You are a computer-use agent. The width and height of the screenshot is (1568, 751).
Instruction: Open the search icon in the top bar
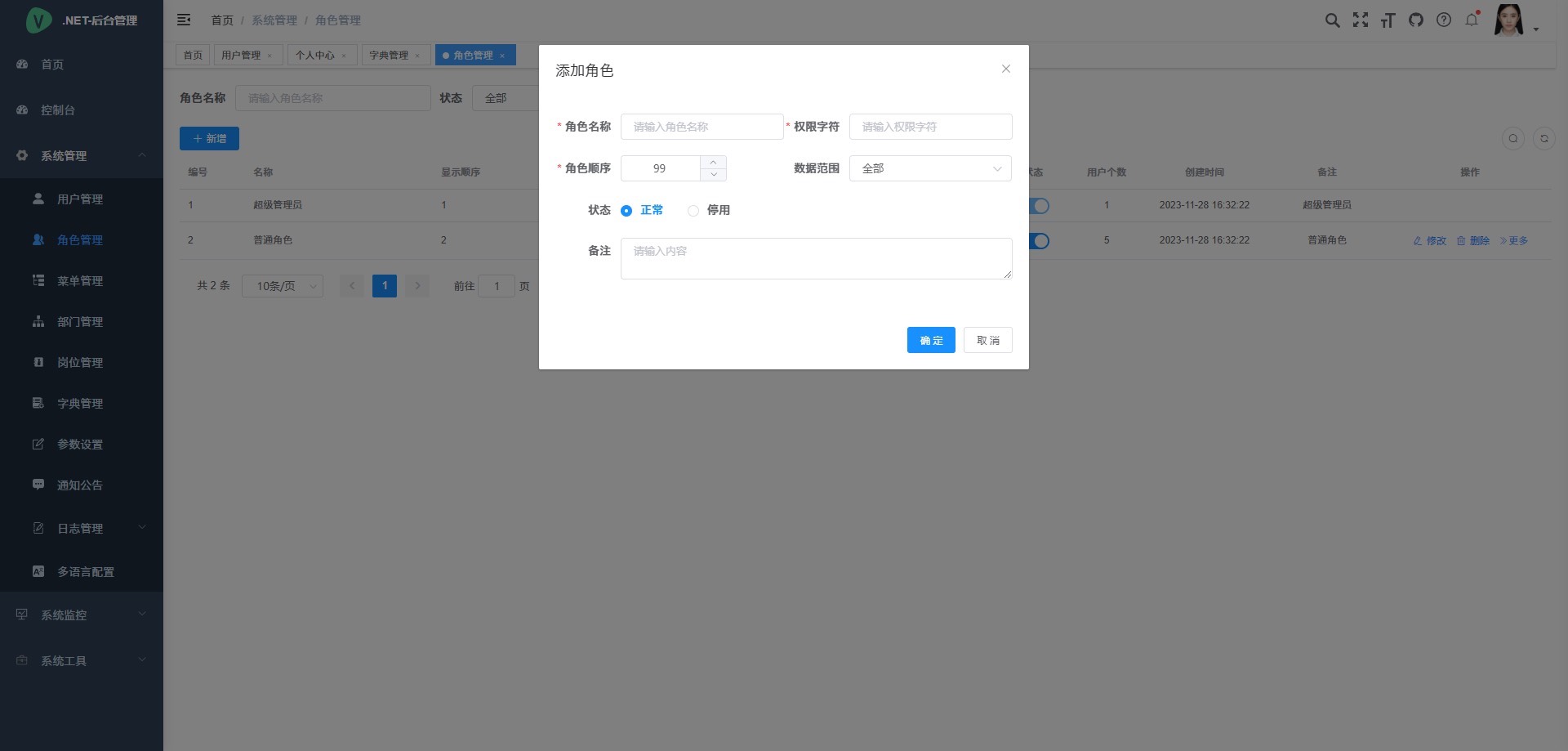click(1332, 20)
